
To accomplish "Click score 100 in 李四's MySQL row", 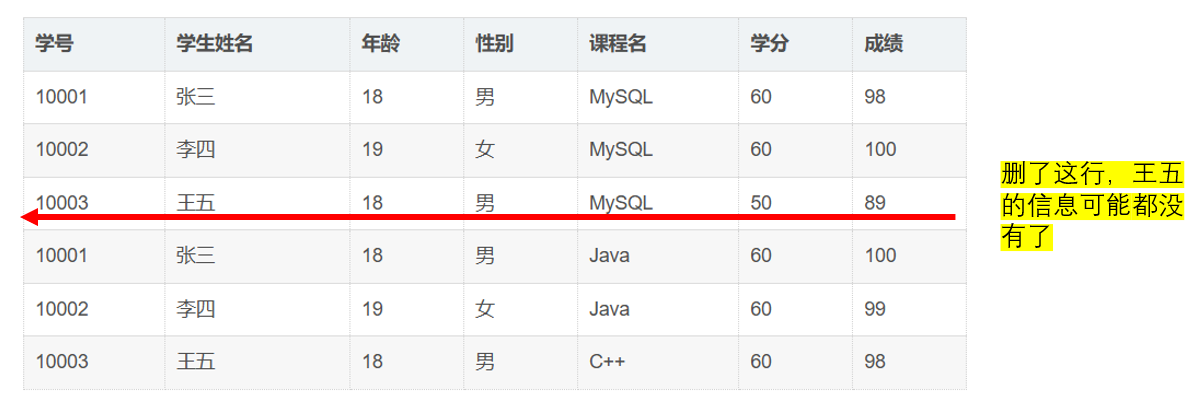I will [x=880, y=150].
